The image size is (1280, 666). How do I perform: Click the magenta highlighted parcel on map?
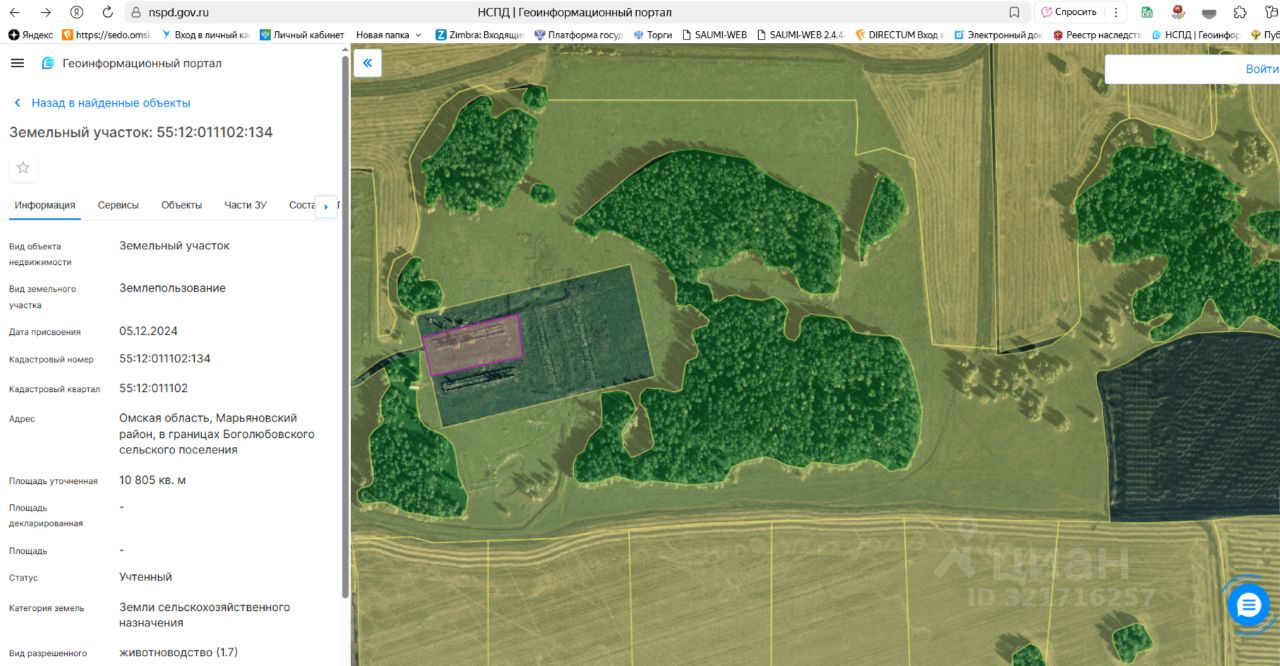473,345
